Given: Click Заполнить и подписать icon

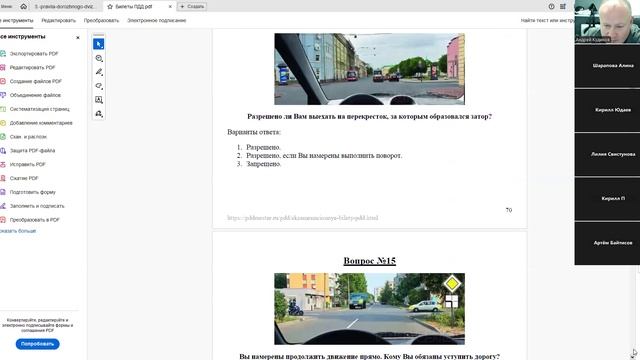Looking at the screenshot, I should coord(3,206).
